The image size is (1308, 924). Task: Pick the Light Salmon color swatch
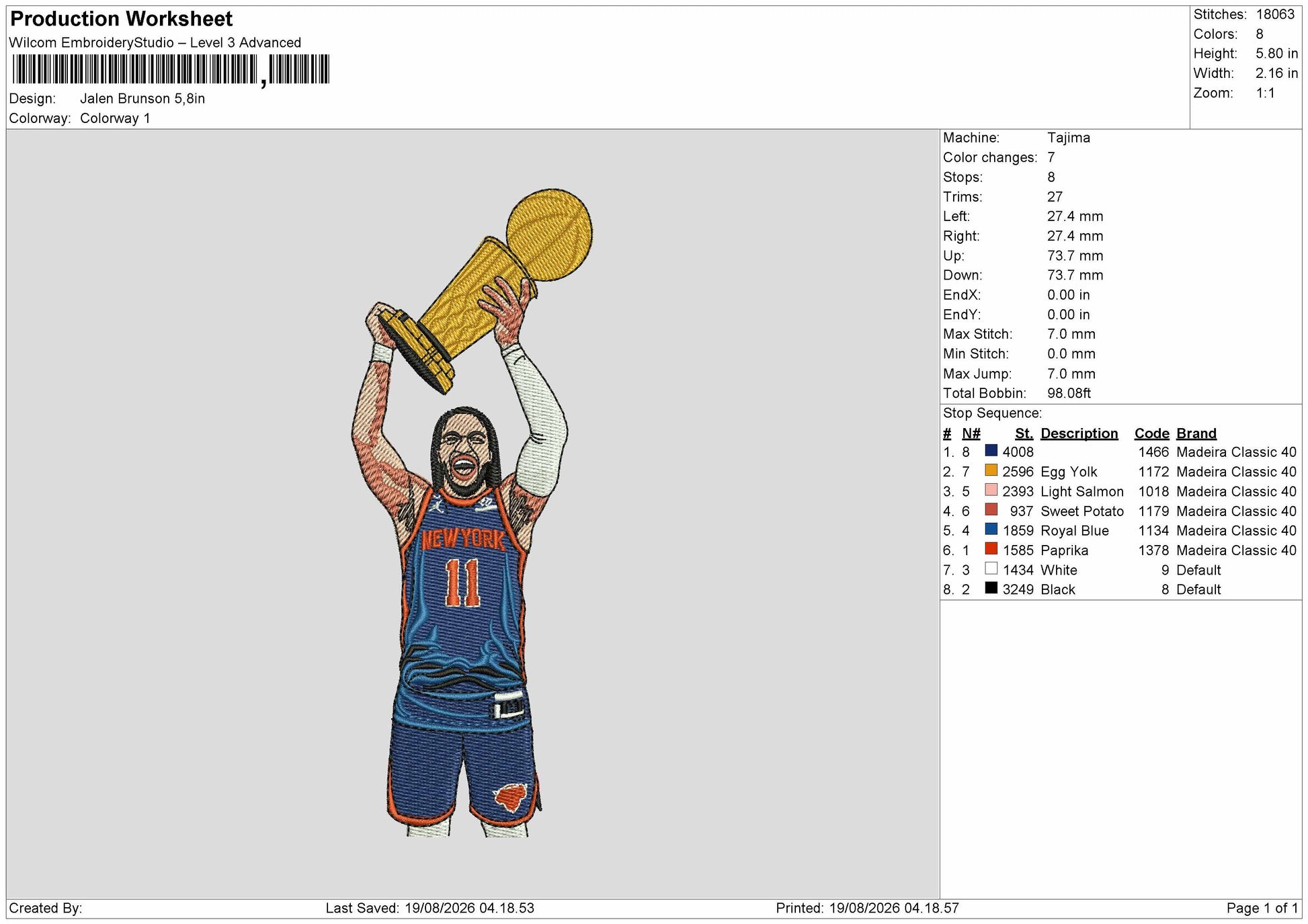[991, 490]
